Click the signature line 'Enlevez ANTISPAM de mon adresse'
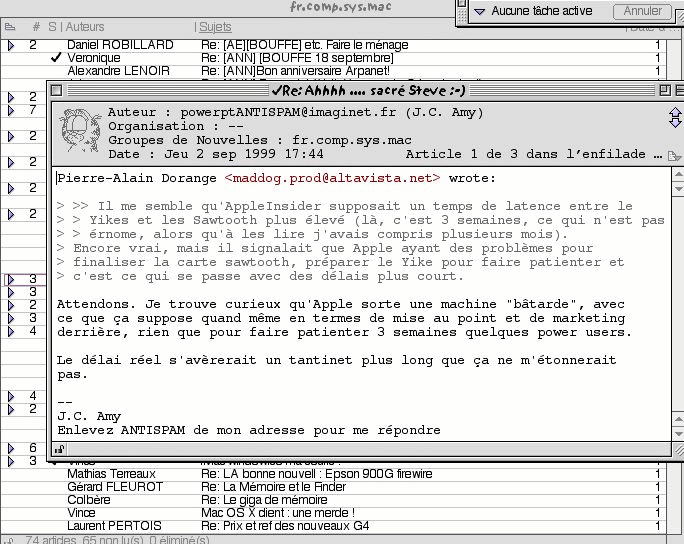The width and height of the screenshot is (684, 544). [249, 431]
